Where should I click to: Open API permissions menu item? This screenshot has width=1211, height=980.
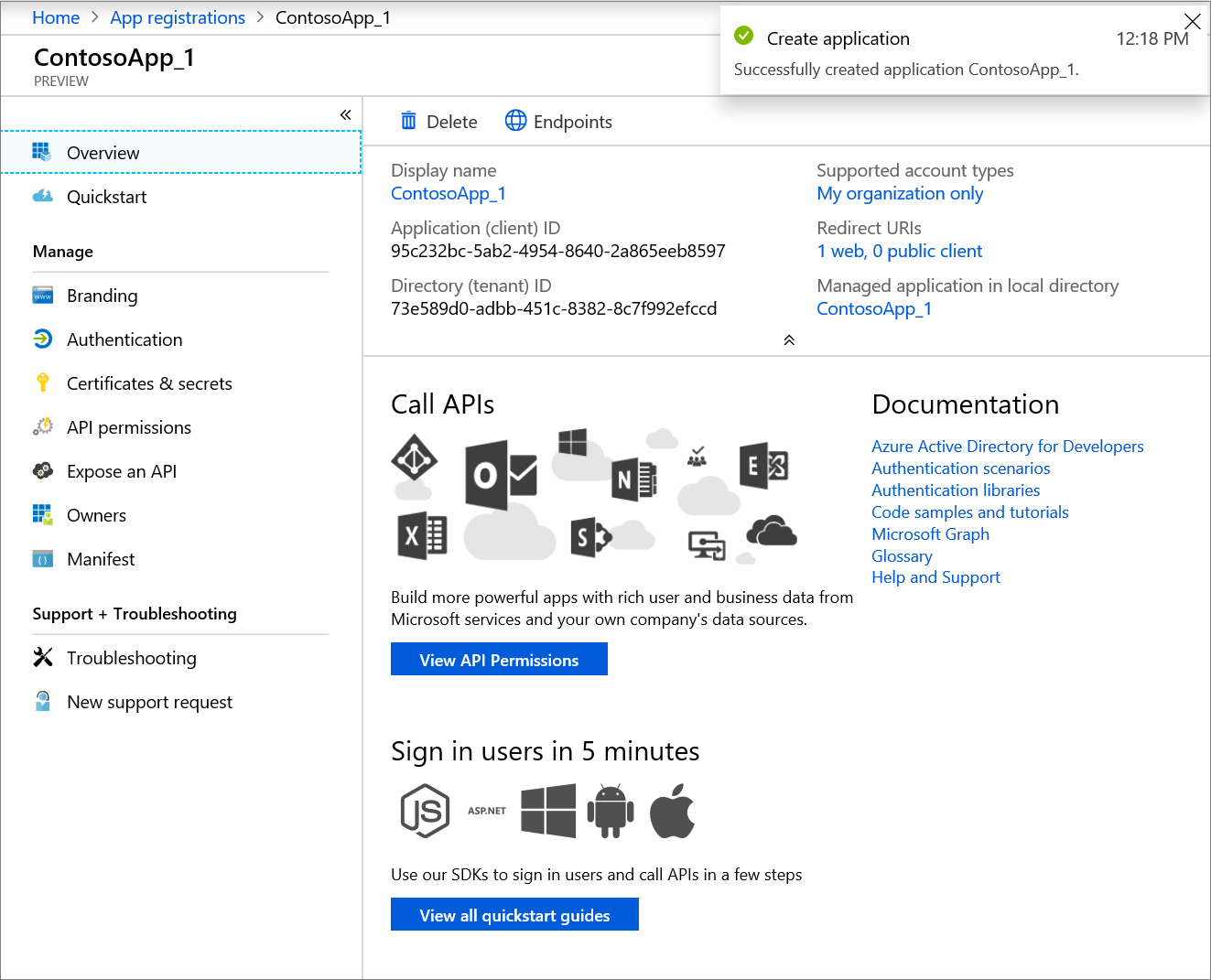point(181,427)
